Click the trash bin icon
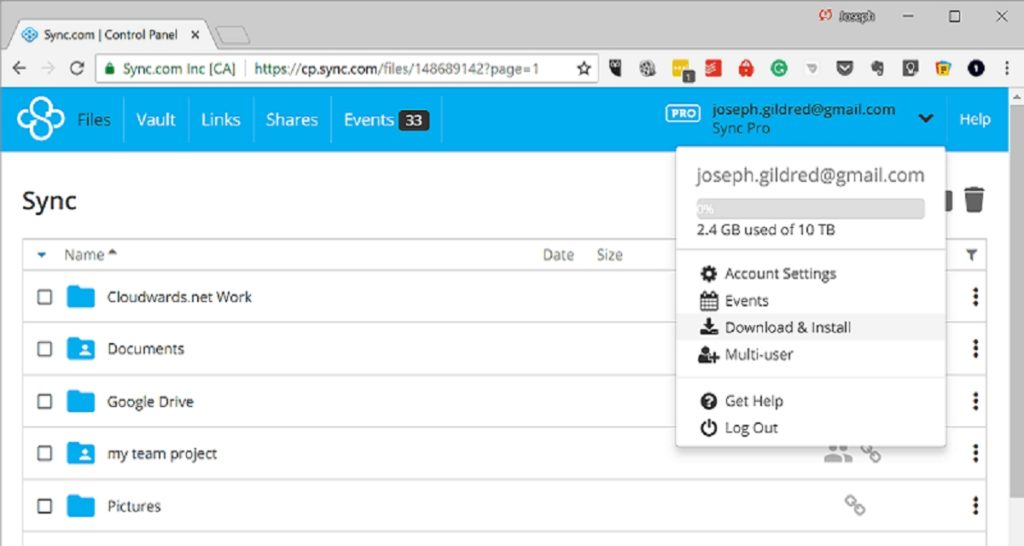Viewport: 1024px width, 546px height. (x=974, y=200)
